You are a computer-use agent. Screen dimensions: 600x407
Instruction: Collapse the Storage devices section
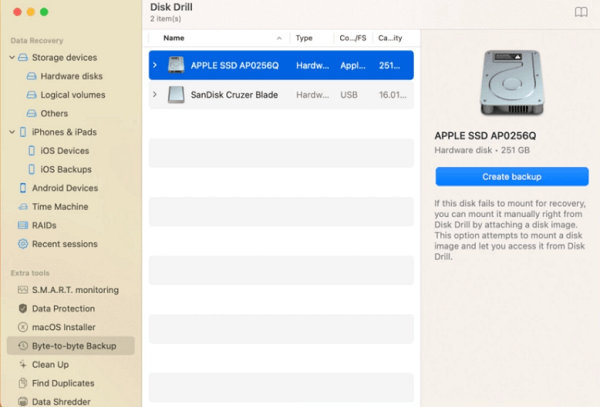[11, 57]
